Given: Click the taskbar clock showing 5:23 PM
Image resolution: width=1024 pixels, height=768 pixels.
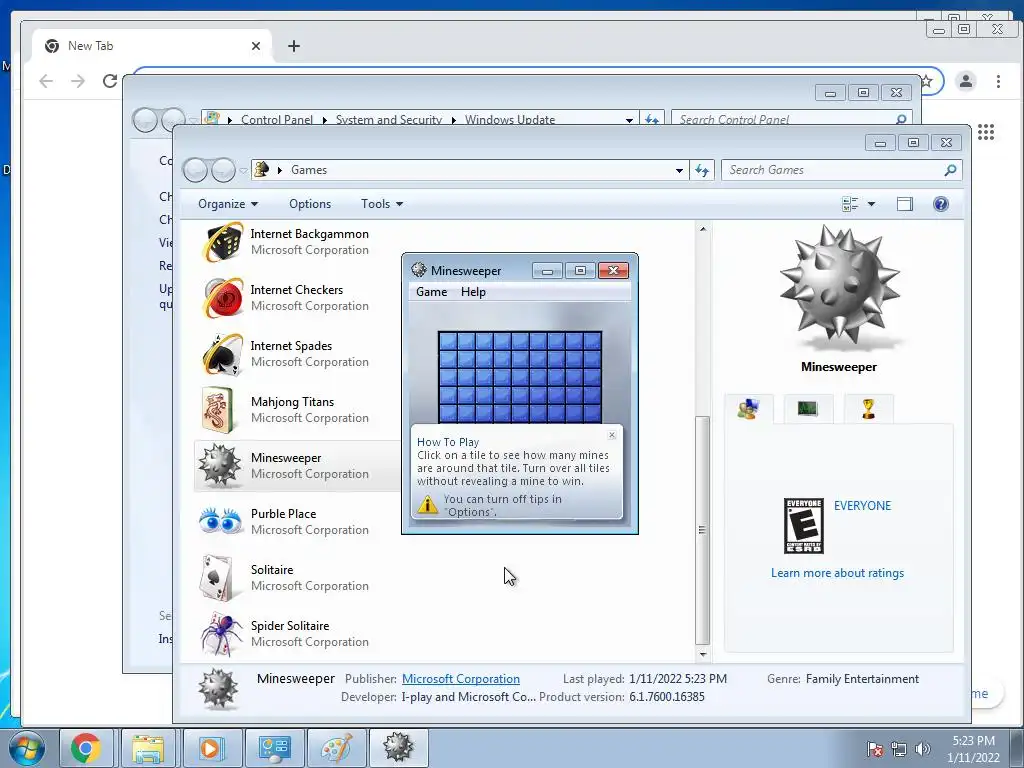Looking at the screenshot, I should pyautogui.click(x=973, y=749).
